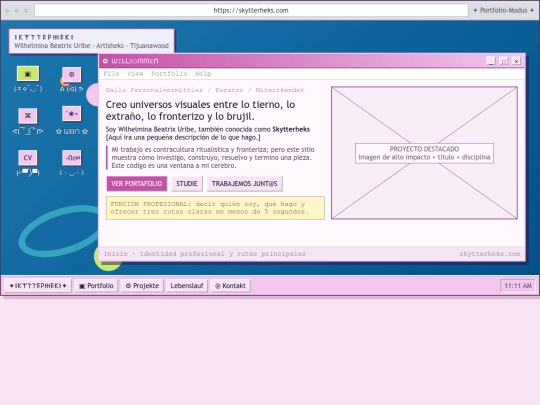Open the pink X-marked desktop icon
The image size is (540, 405).
28,116
